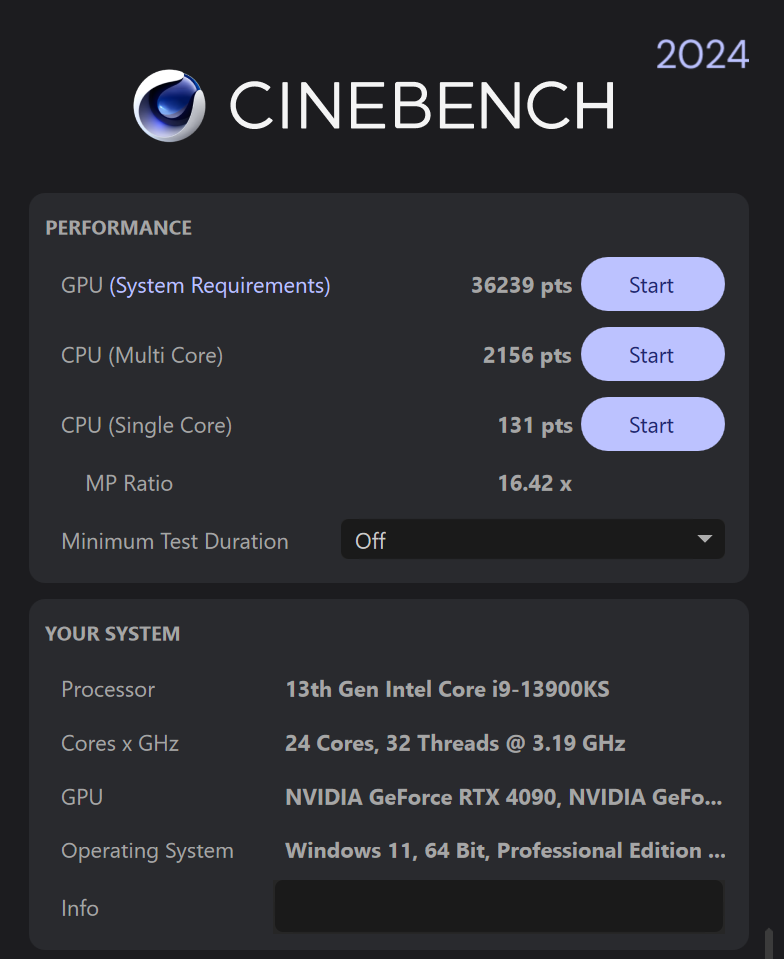The image size is (784, 959).
Task: Start the CPU Single Core benchmark
Action: (652, 425)
